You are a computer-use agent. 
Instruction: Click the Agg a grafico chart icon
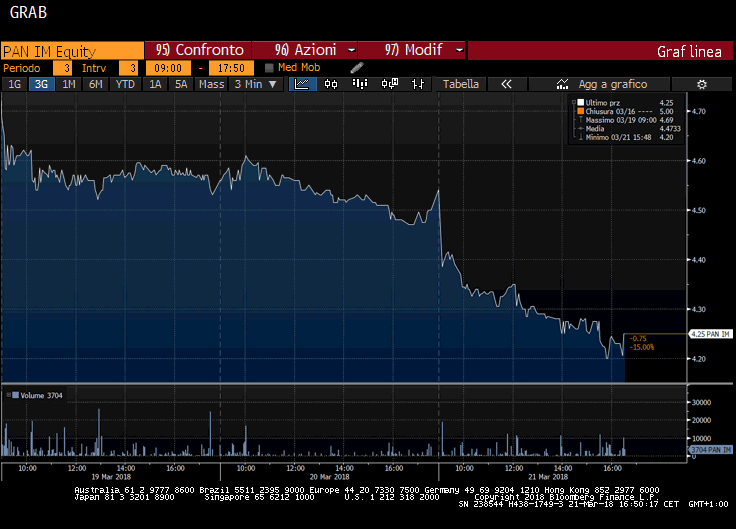pyautogui.click(x=562, y=84)
